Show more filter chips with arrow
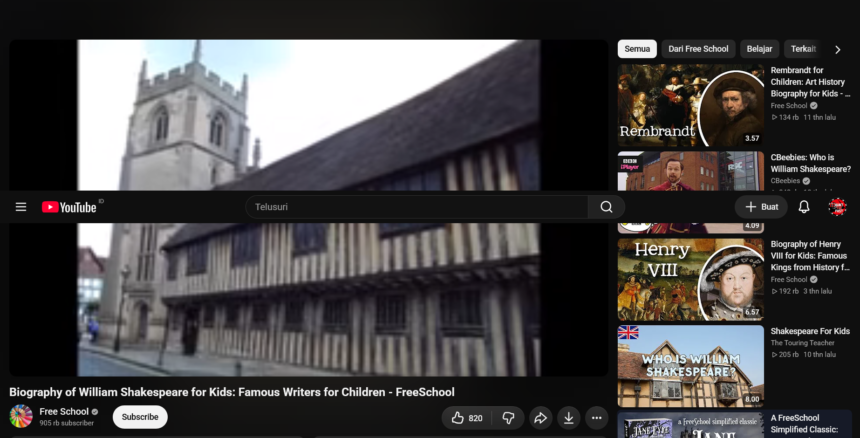 click(838, 49)
